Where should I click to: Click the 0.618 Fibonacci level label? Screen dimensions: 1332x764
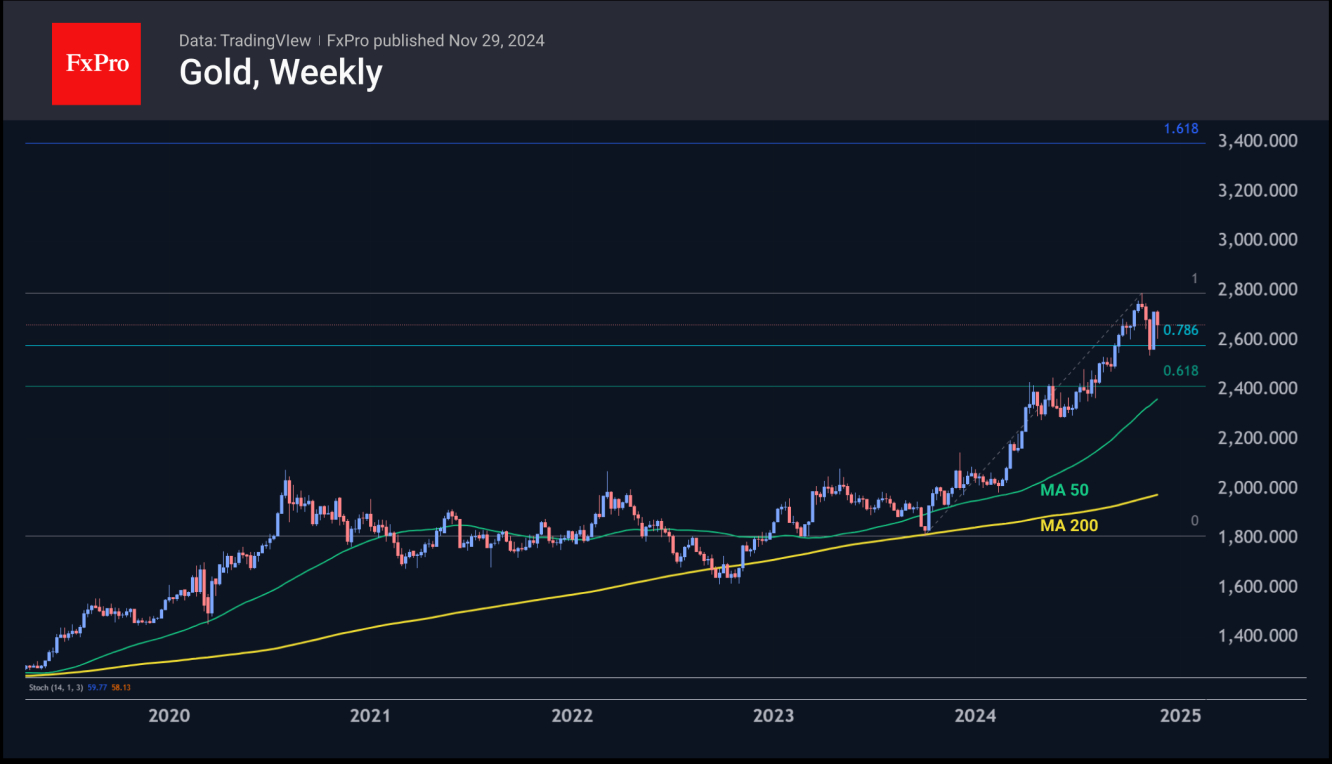tap(1181, 371)
